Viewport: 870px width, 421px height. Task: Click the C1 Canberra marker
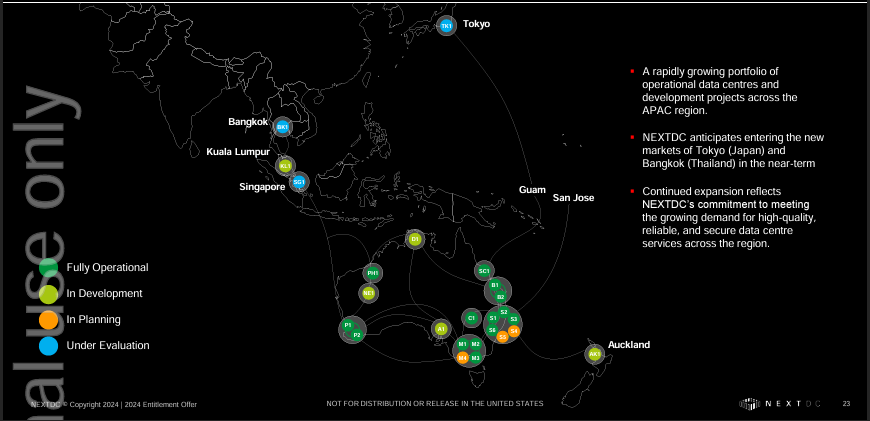click(471, 318)
